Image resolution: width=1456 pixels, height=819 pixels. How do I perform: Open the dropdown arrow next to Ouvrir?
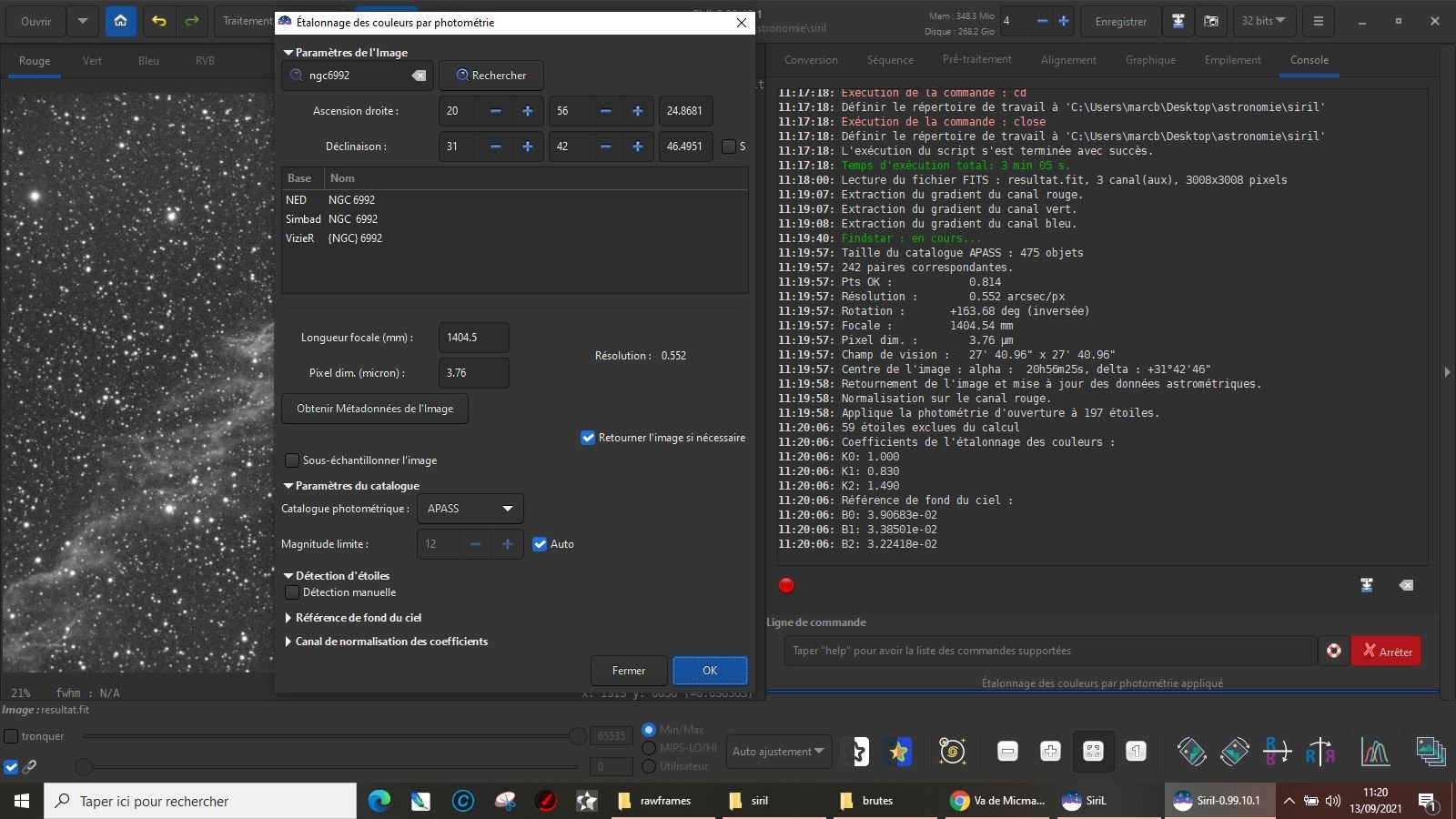pyautogui.click(x=82, y=21)
